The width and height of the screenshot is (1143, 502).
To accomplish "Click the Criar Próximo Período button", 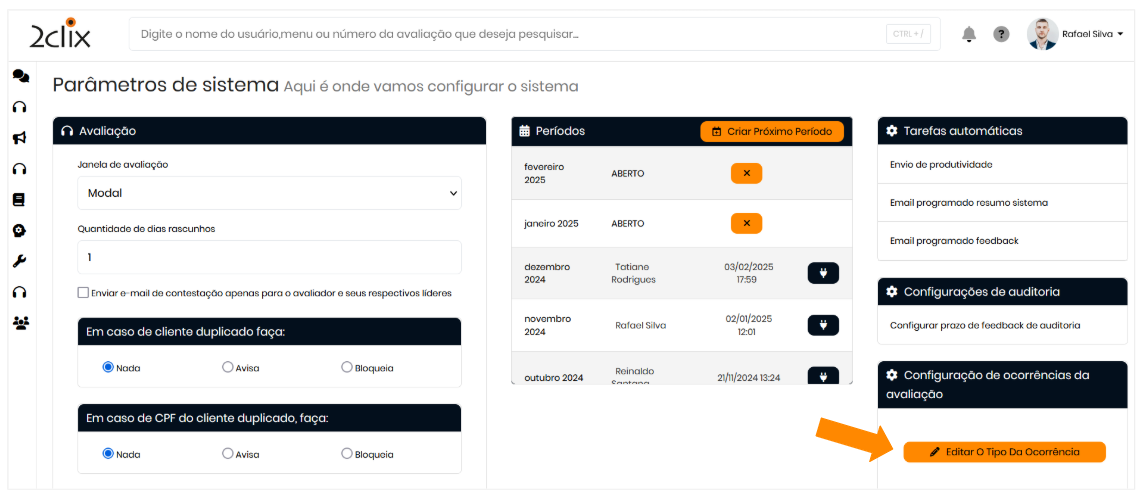I will 771,132.
